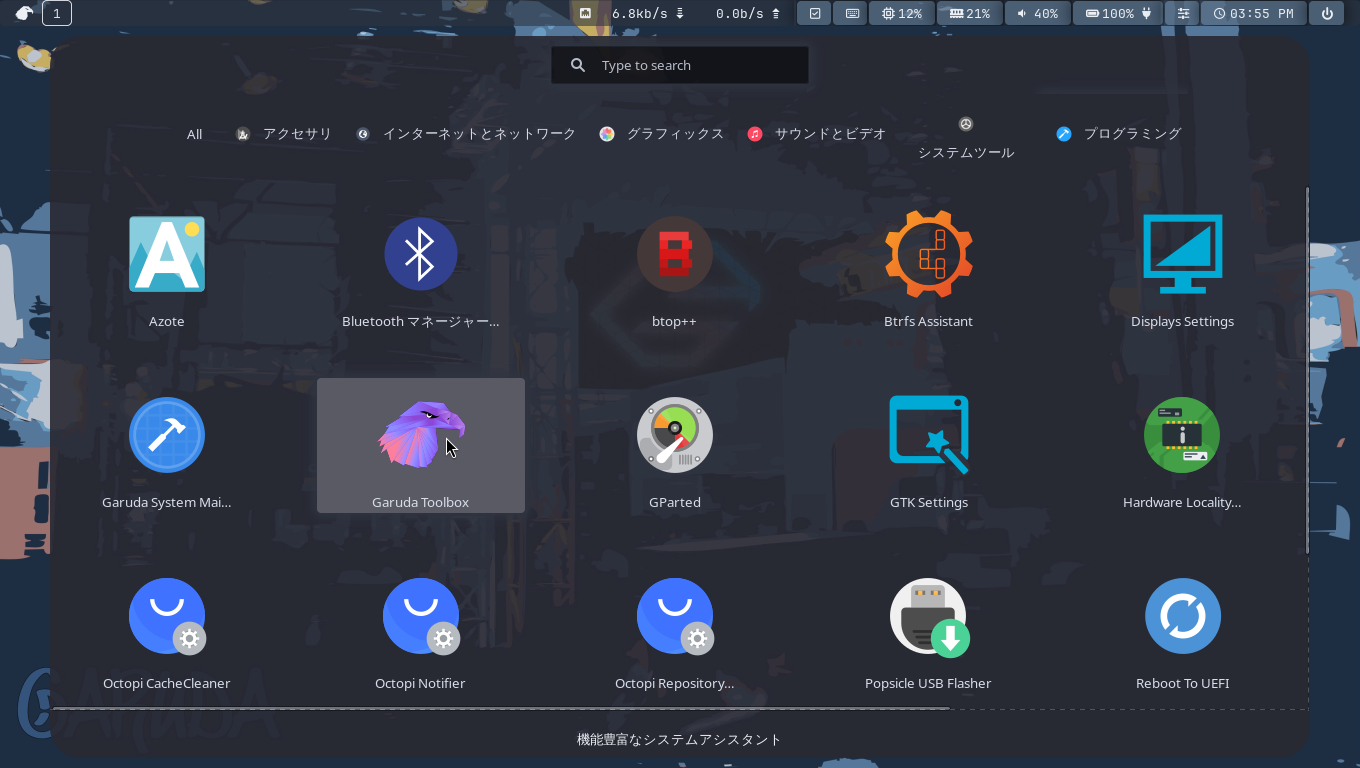Launch GParted partition editor
Screen dimensions: 1360x768
pos(675,446)
